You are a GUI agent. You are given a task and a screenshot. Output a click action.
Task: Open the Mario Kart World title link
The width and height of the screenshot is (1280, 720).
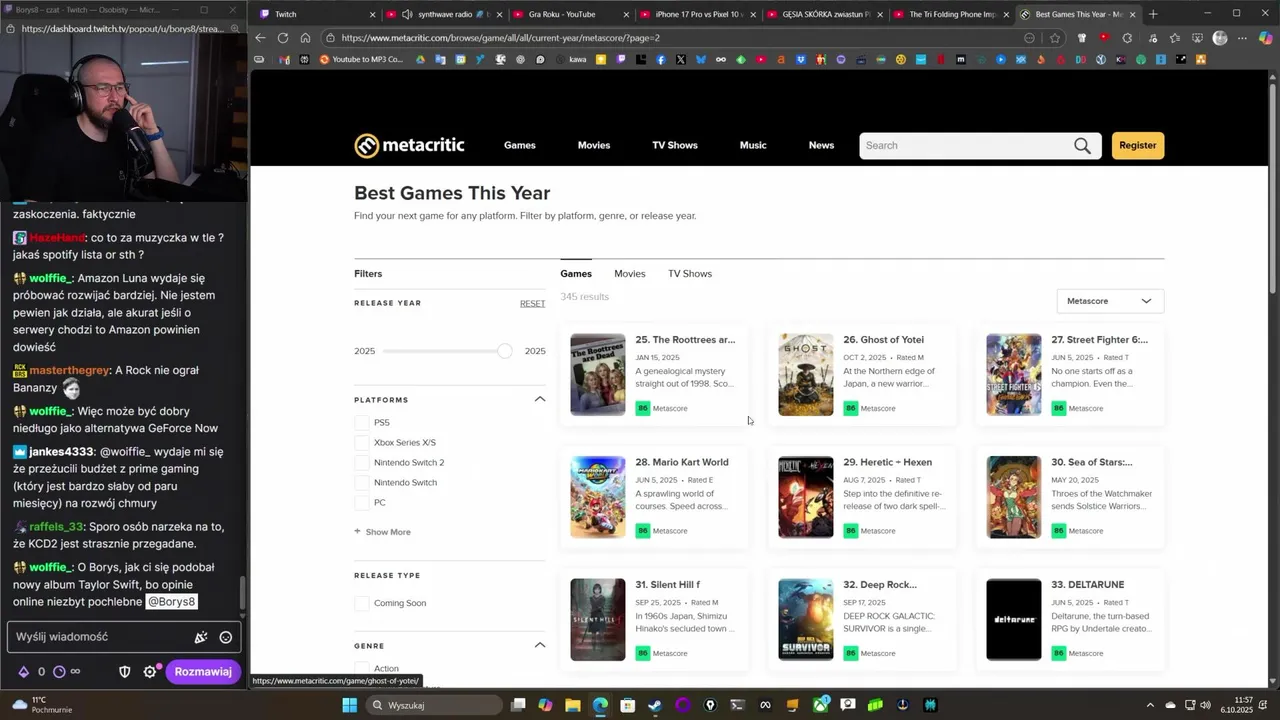pos(682,462)
